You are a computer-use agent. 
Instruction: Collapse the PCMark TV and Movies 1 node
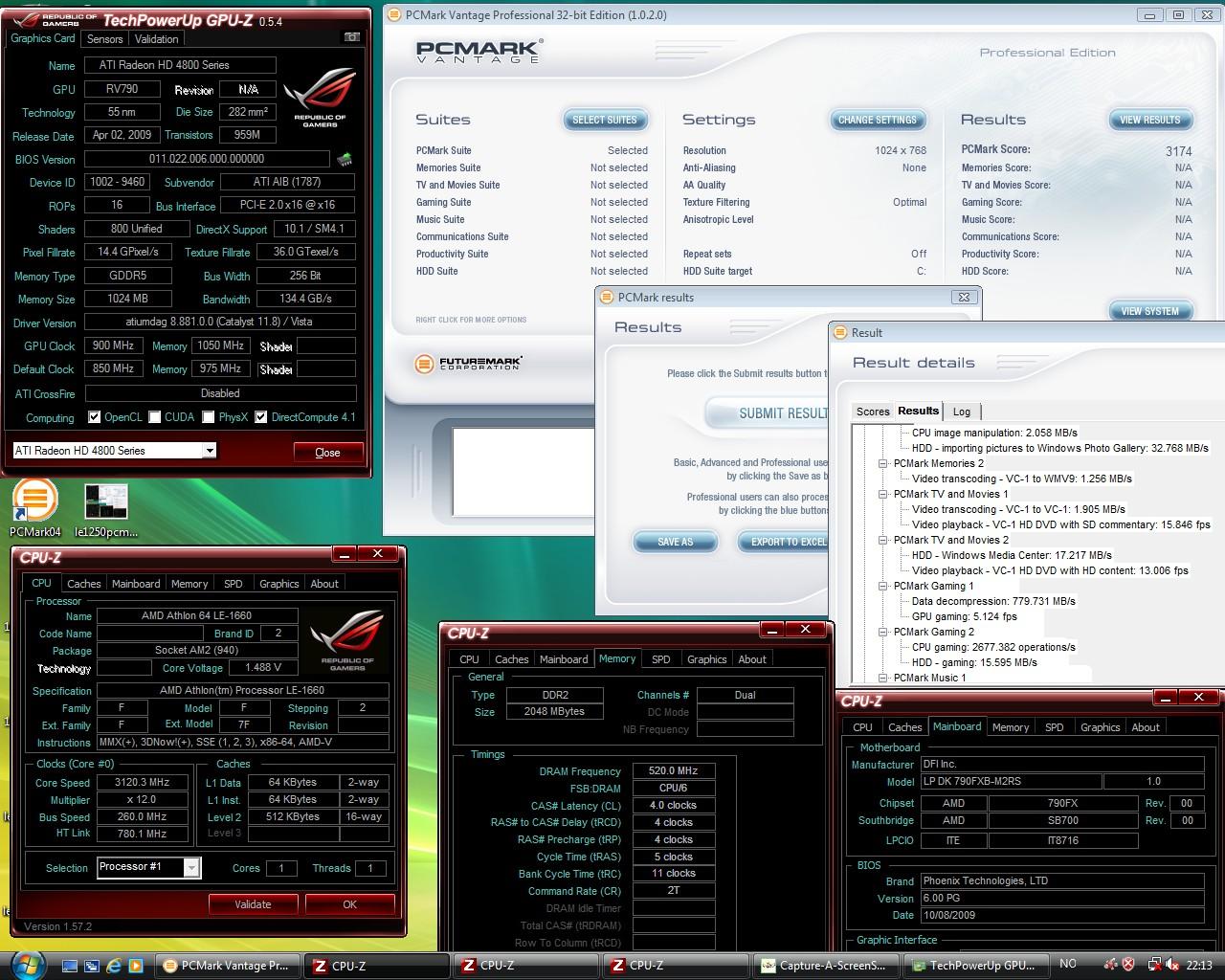tap(883, 494)
